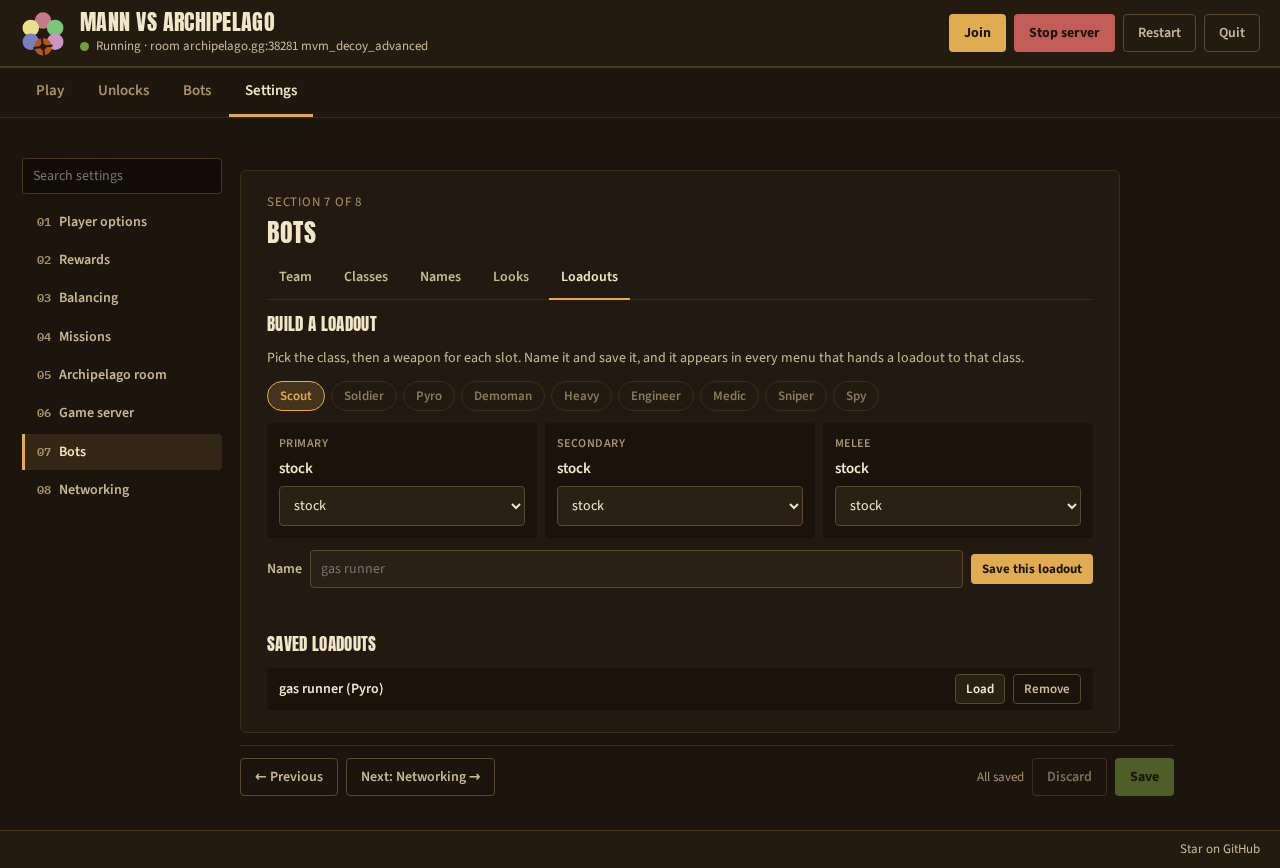This screenshot has height=868, width=1280.
Task: Click the Stop server button
Action: pyautogui.click(x=1064, y=33)
